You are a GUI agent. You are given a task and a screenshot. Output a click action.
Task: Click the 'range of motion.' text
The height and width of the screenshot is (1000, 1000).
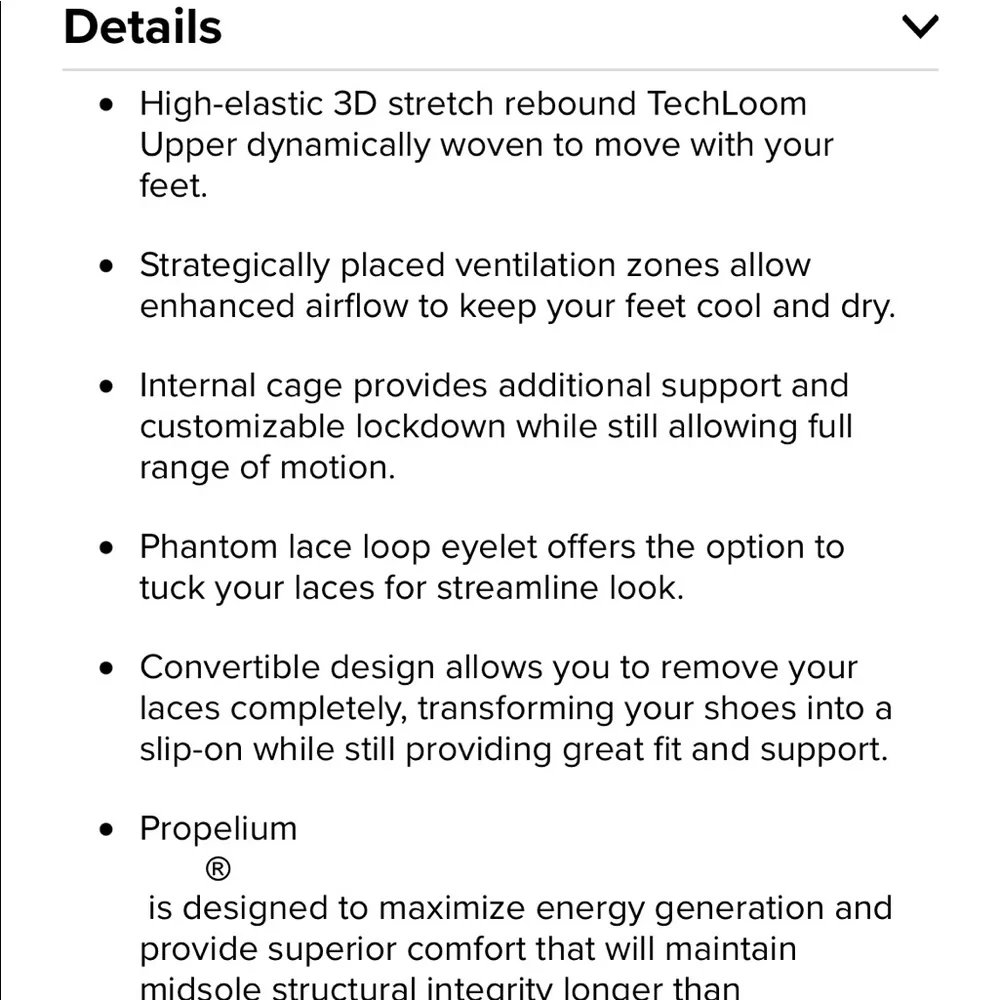pyautogui.click(x=267, y=468)
